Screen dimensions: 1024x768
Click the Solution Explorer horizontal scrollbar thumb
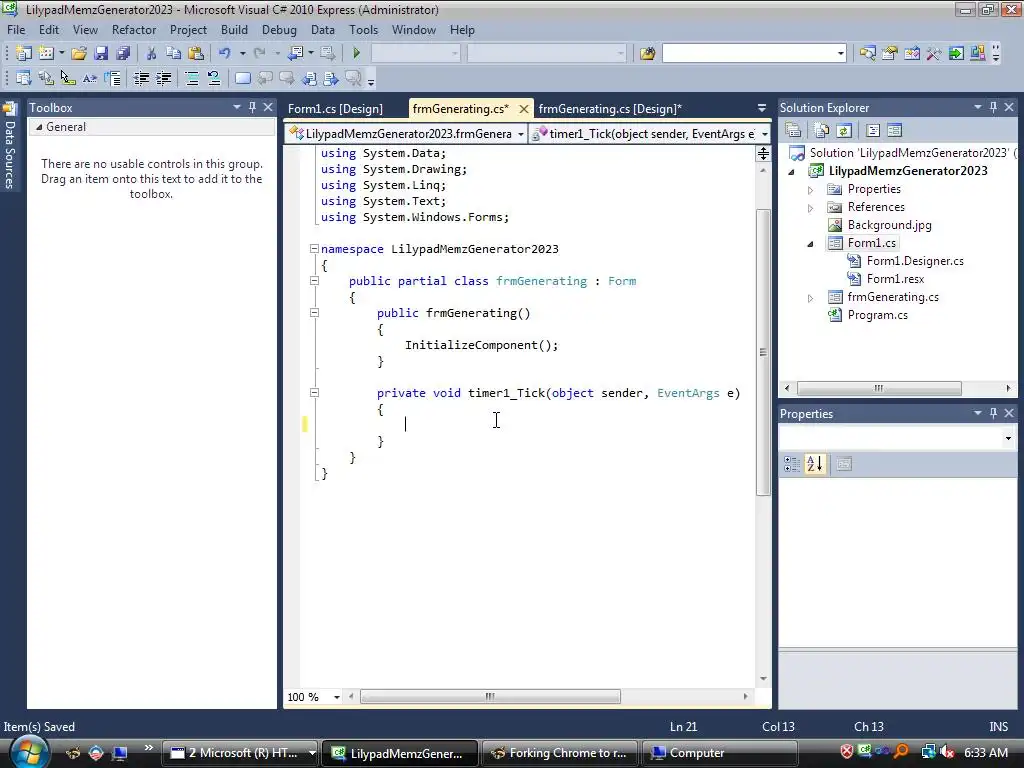[x=879, y=389]
